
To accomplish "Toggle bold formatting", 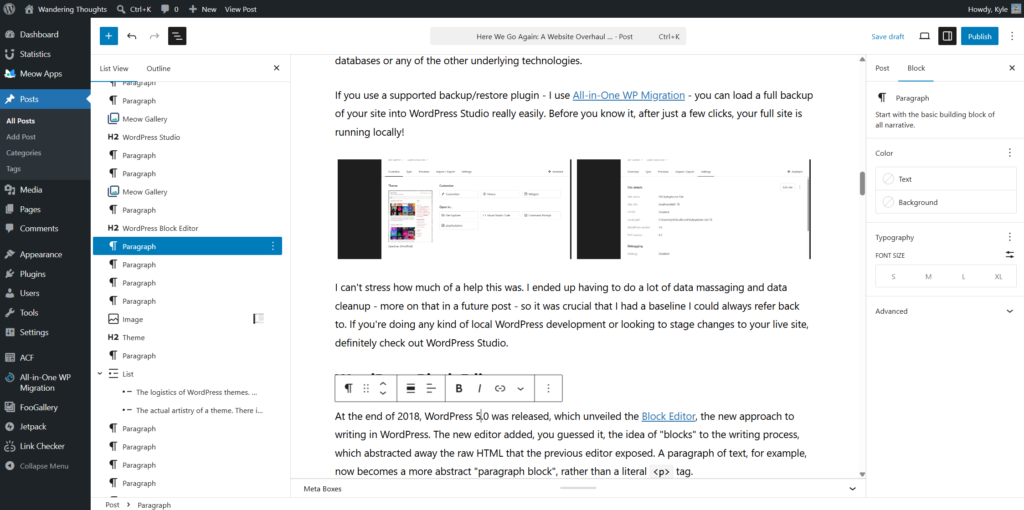I will point(459,389).
